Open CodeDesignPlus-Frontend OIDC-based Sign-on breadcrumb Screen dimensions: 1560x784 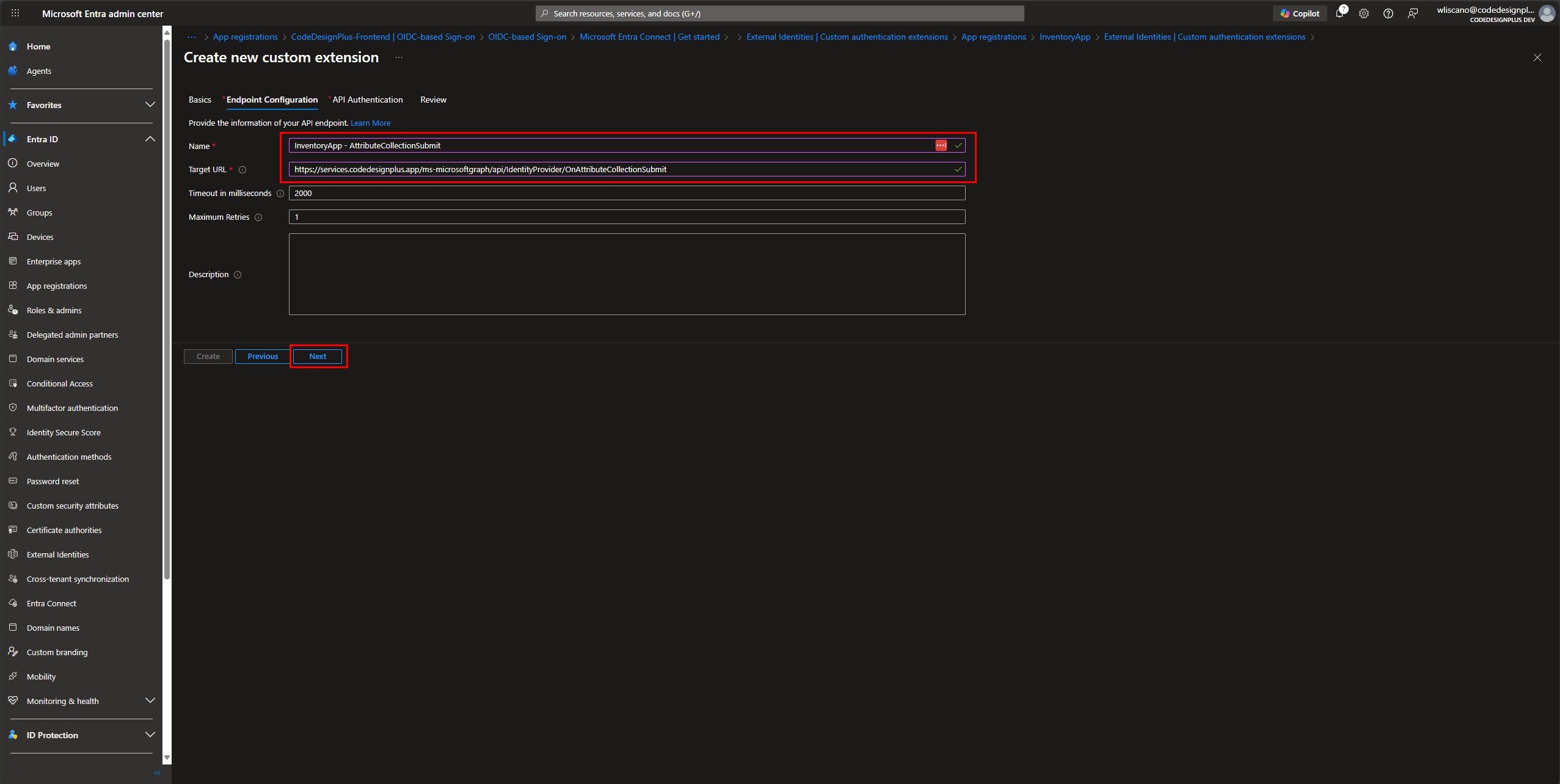(x=383, y=37)
